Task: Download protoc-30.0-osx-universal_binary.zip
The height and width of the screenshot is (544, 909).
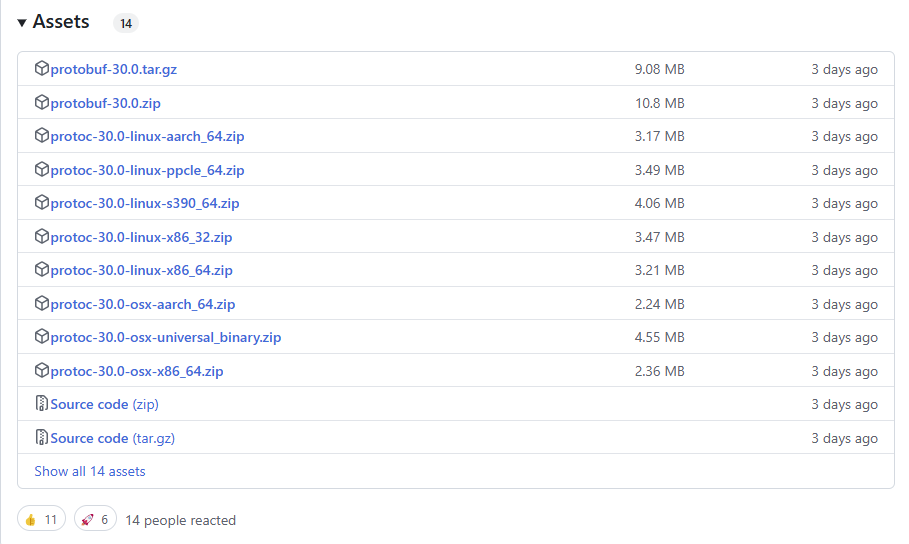Action: pyautogui.click(x=166, y=337)
